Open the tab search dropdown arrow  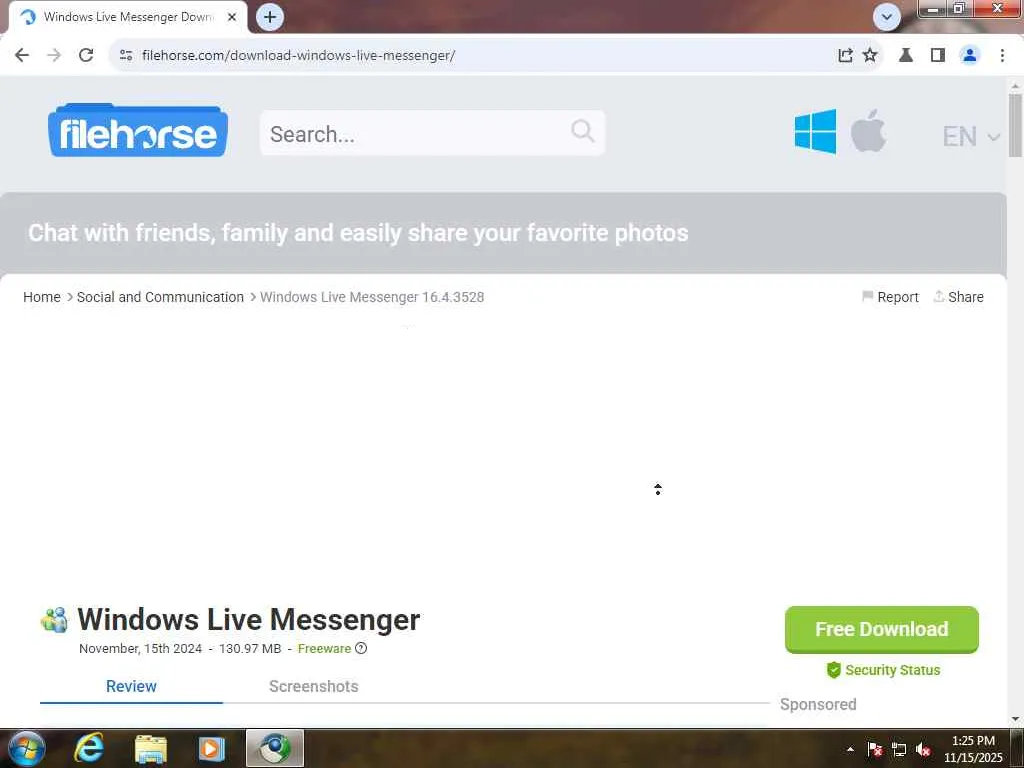coord(887,17)
